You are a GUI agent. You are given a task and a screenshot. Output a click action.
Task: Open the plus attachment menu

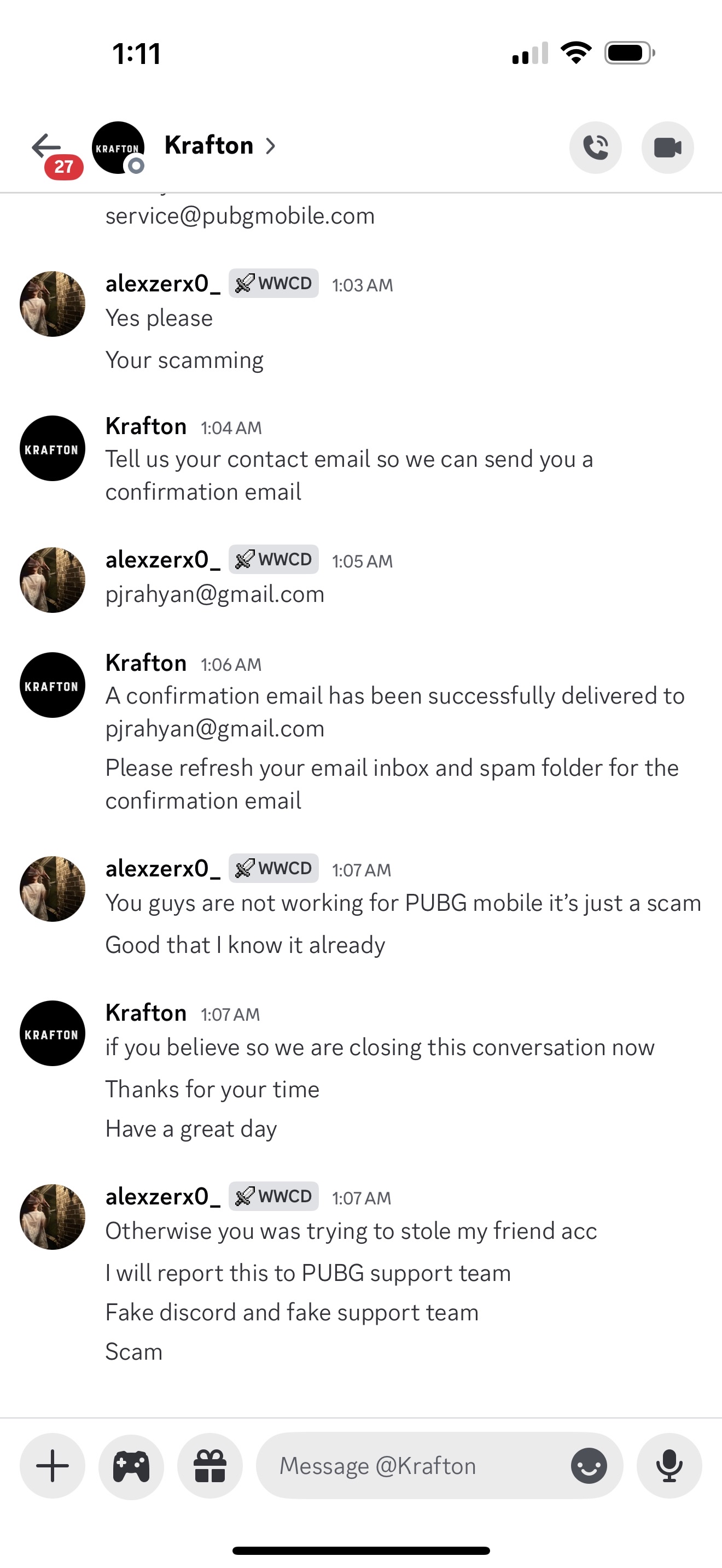point(53,1465)
